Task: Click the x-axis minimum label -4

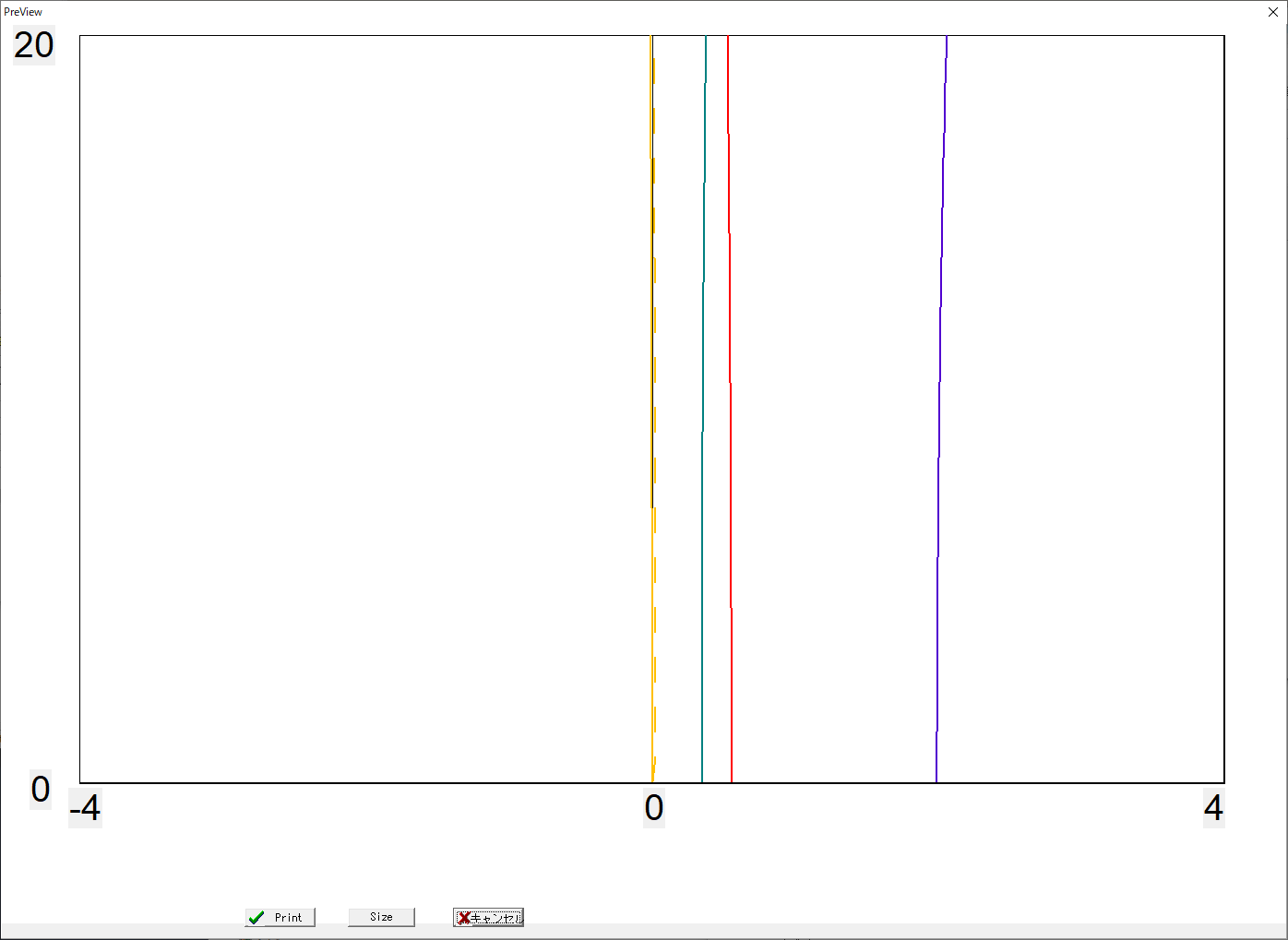Action: coord(85,809)
